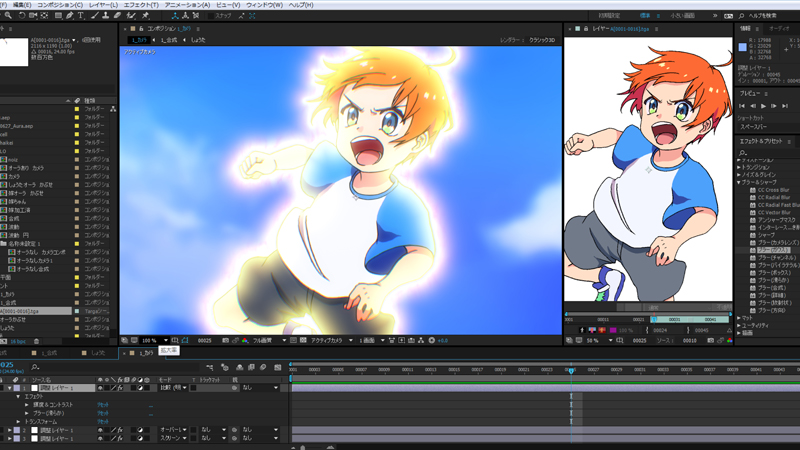Select the Puppet Pin tool
The image size is (800, 450).
coord(146,16)
